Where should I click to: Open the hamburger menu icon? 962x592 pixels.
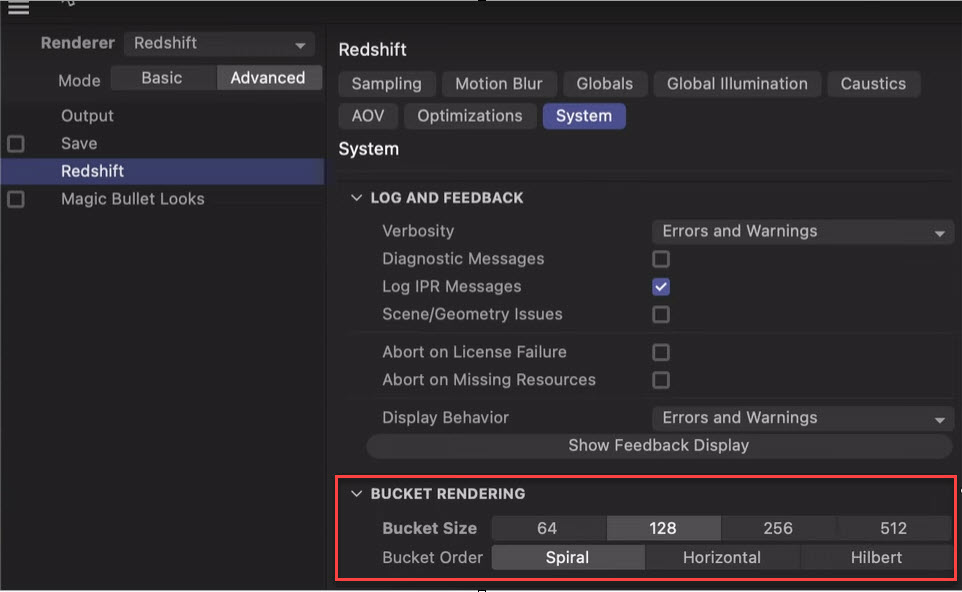[18, 8]
